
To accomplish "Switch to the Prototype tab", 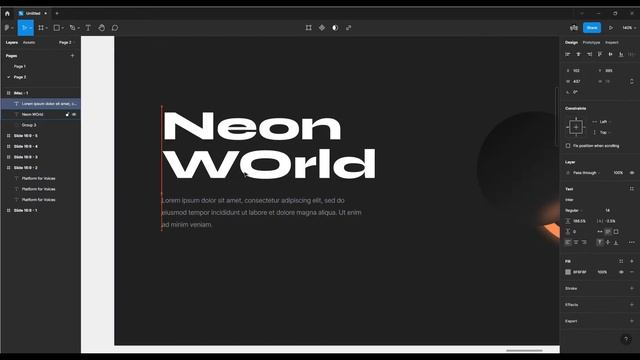I will pos(591,42).
